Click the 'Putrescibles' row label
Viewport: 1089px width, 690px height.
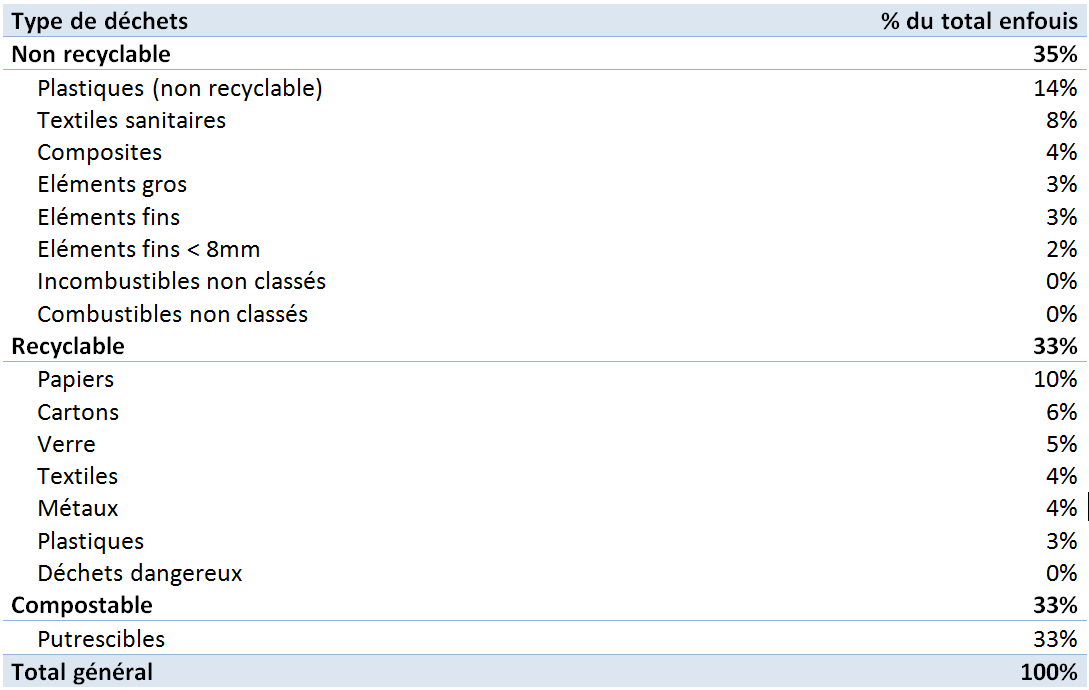101,639
